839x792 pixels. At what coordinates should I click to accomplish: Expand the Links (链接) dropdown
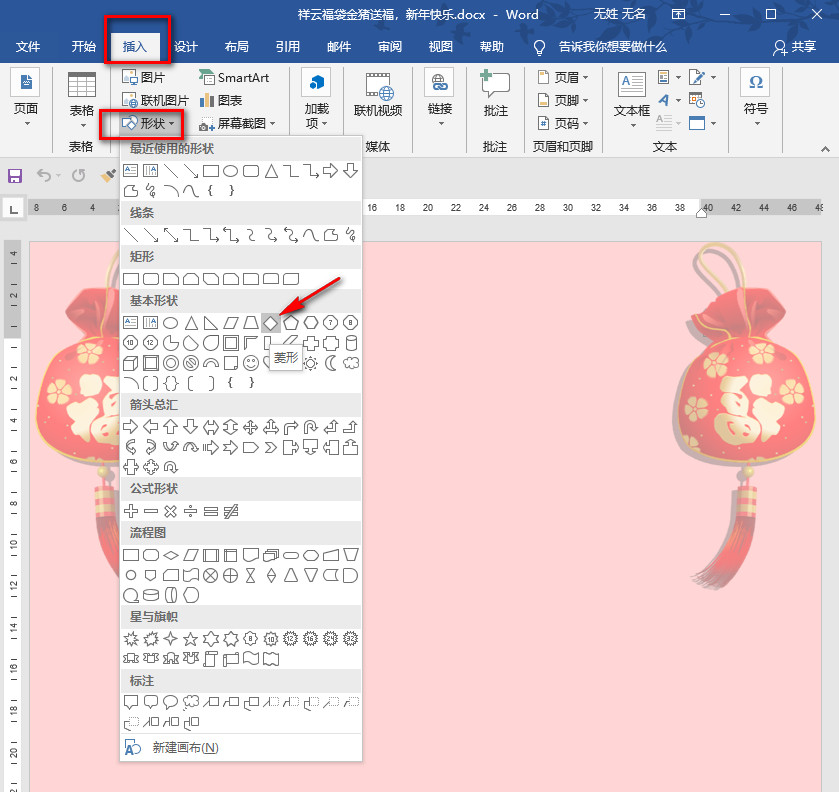pos(440,98)
